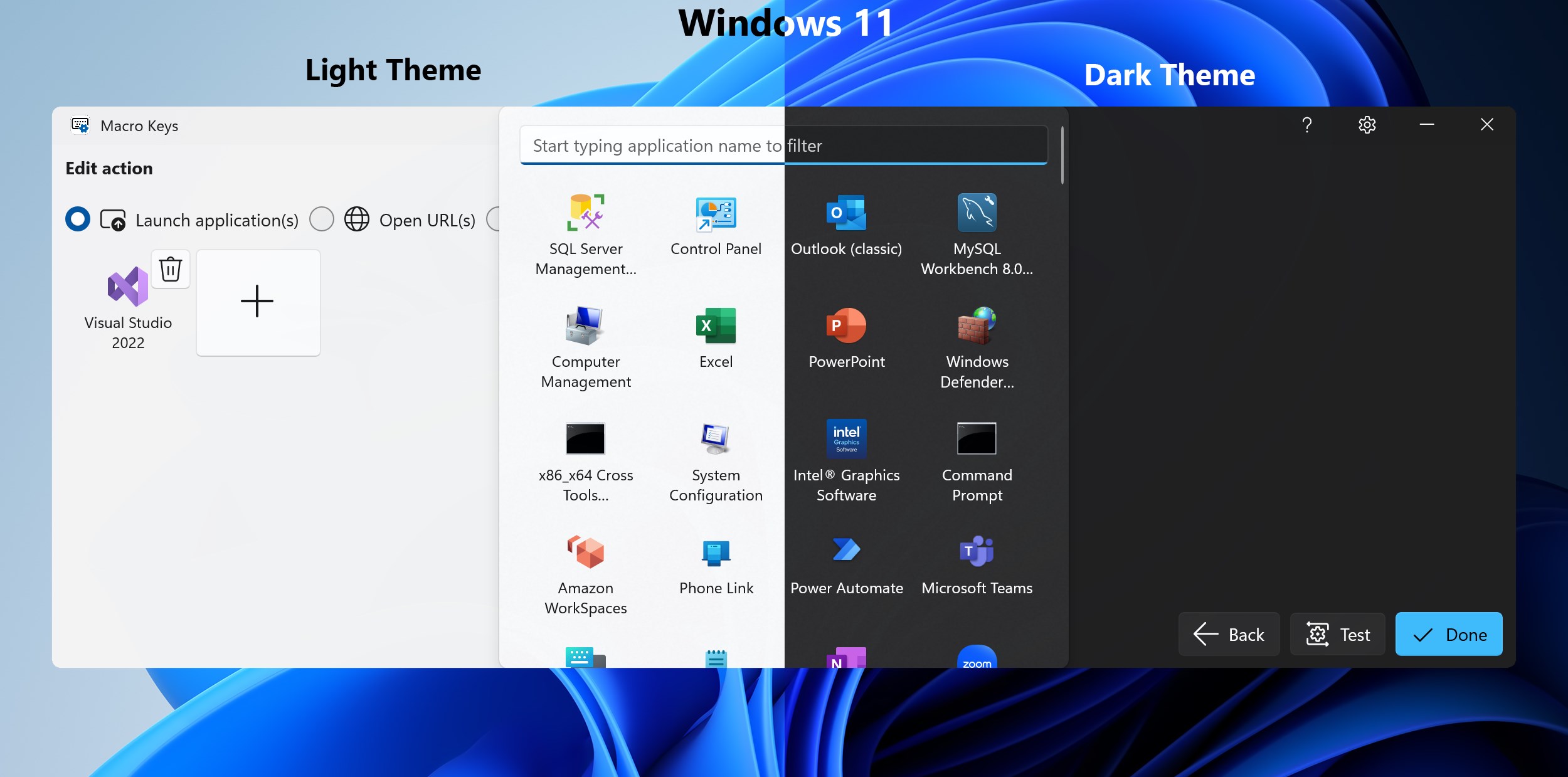The image size is (1568, 777).
Task: Select the Zoom app icon
Action: pyautogui.click(x=977, y=657)
